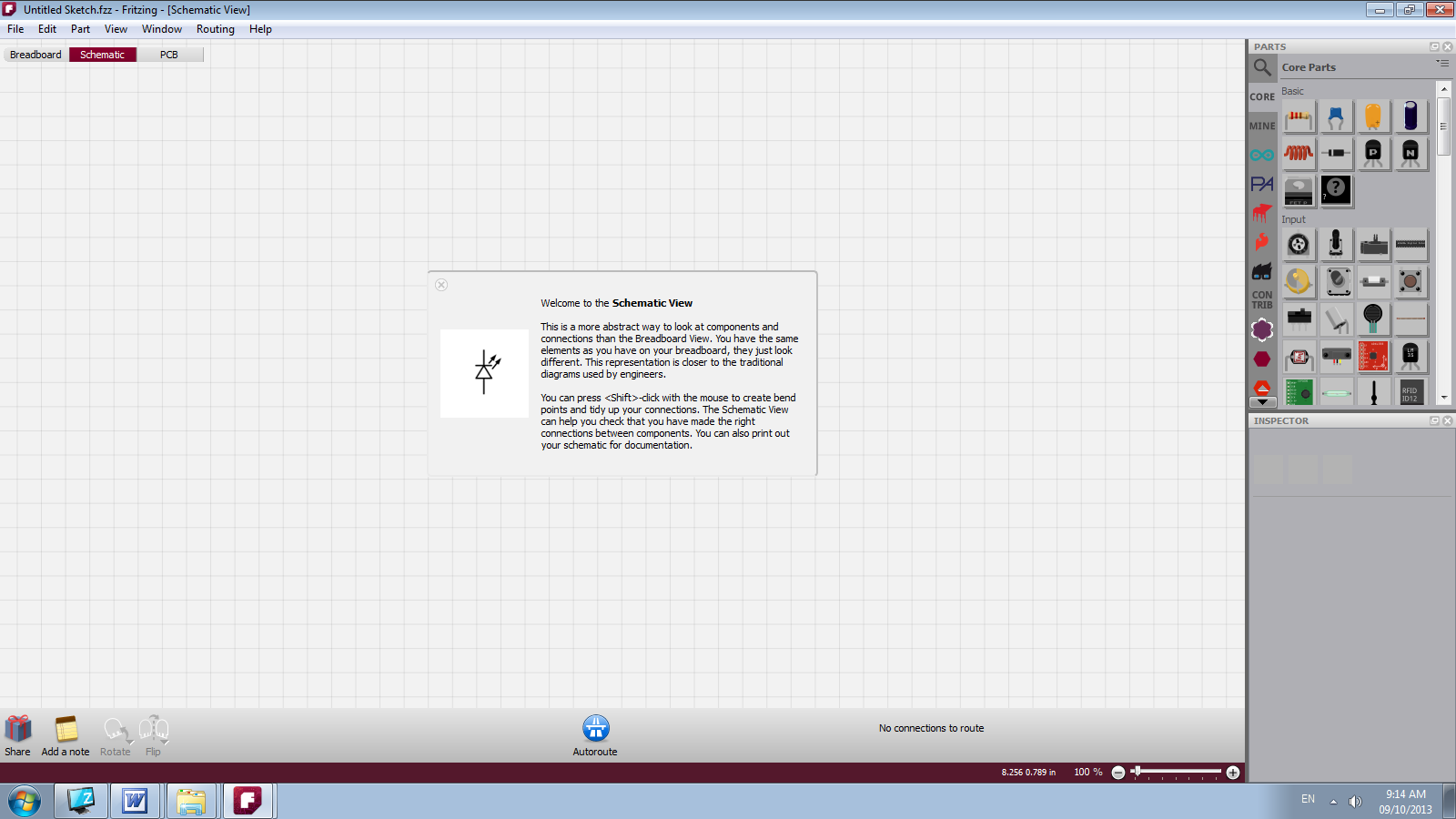The width and height of the screenshot is (1456, 819).
Task: Open the purple flower parts bin
Action: [1262, 329]
